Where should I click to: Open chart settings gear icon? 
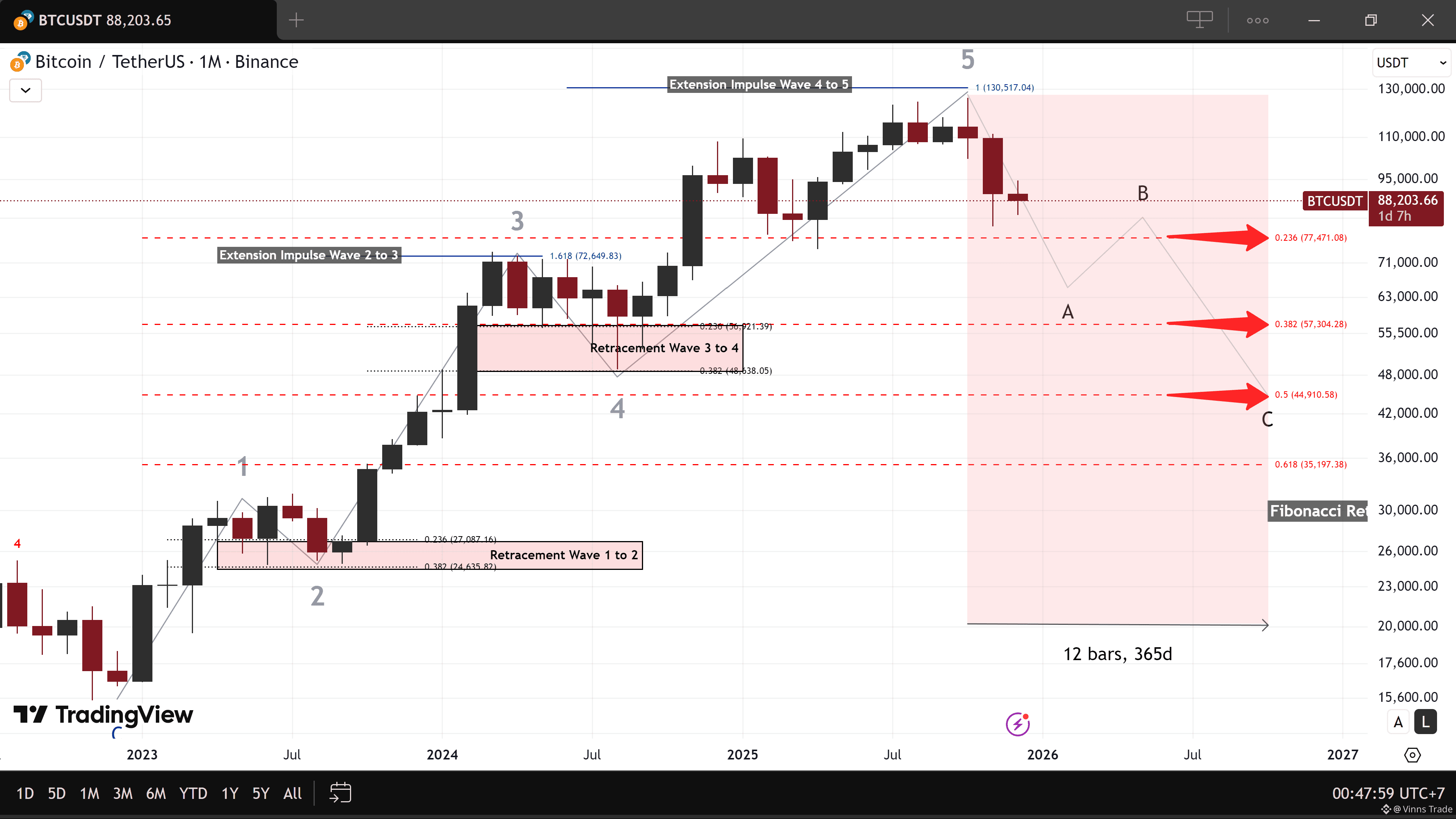[x=1412, y=755]
